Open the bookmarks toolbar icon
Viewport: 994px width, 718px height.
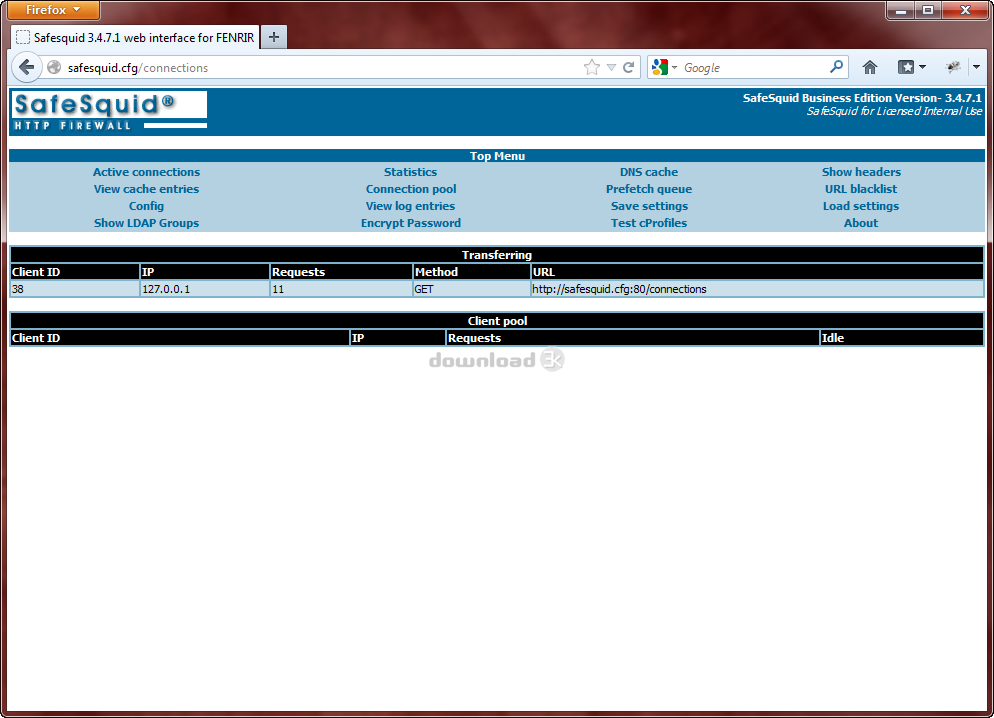tap(906, 67)
